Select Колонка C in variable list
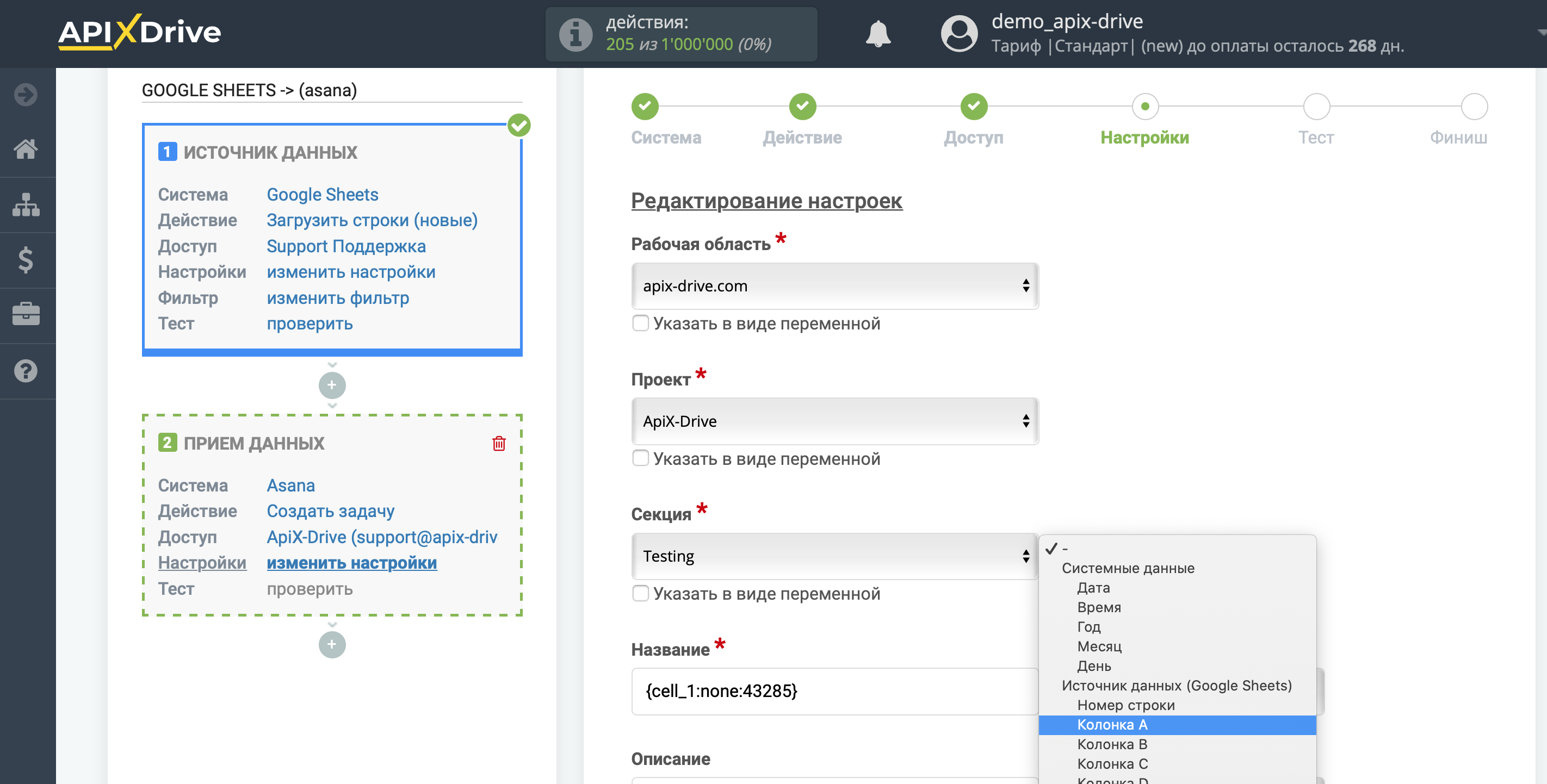 1177,764
